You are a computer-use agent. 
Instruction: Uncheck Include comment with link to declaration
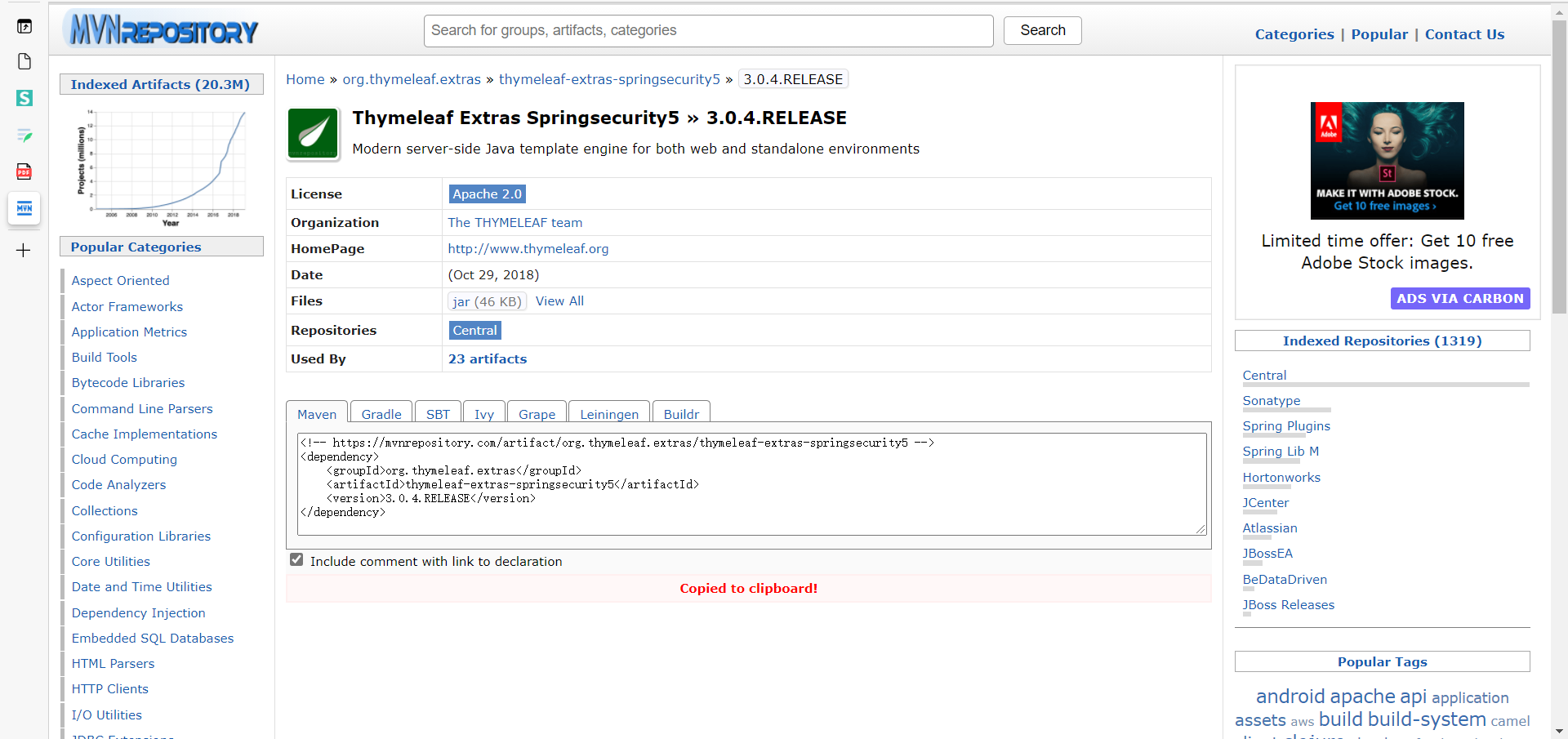click(296, 560)
